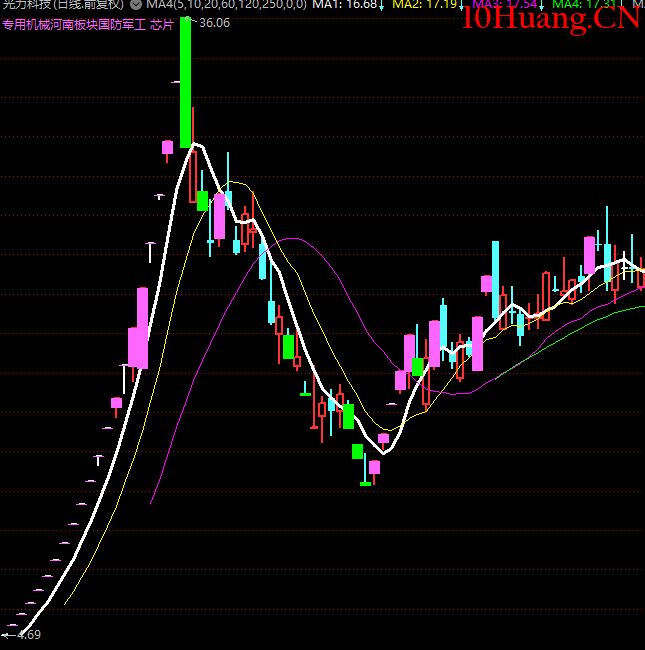Open the 芯片 concept tag

pyautogui.click(x=162, y=24)
